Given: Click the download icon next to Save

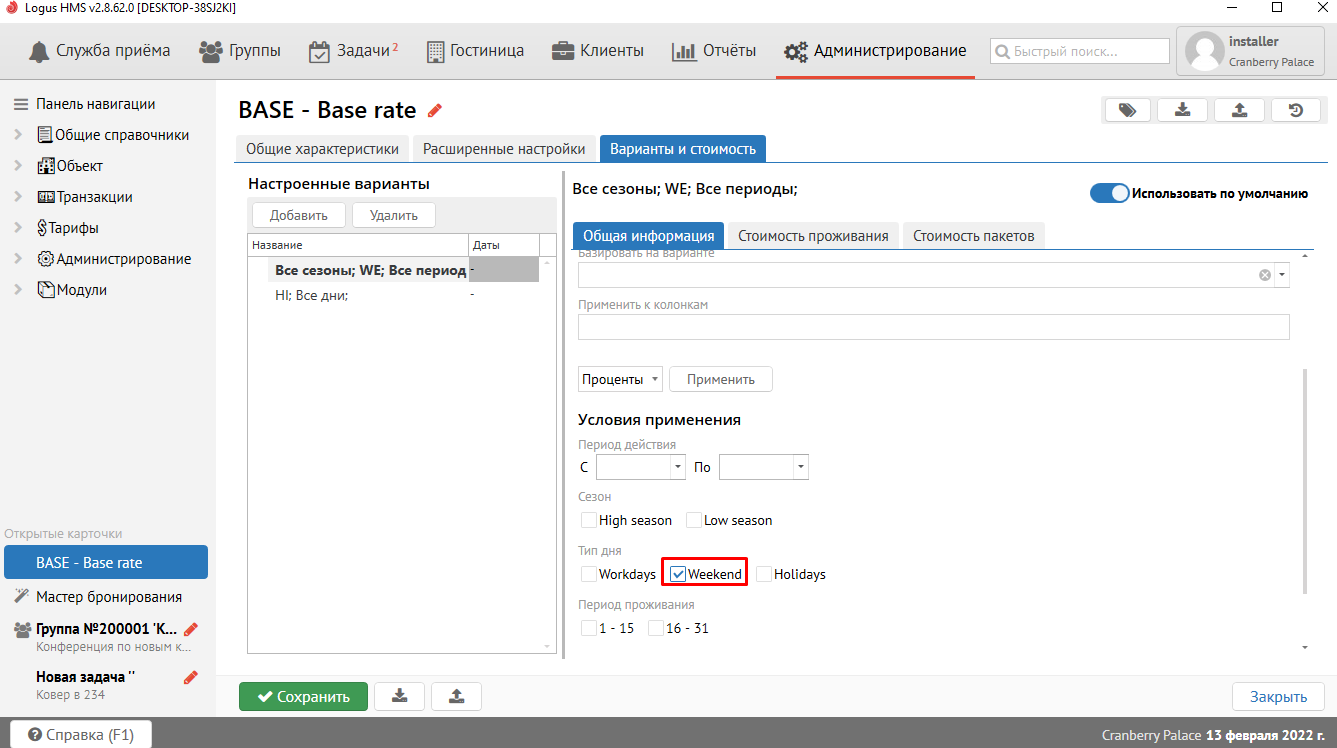Looking at the screenshot, I should coord(399,696).
